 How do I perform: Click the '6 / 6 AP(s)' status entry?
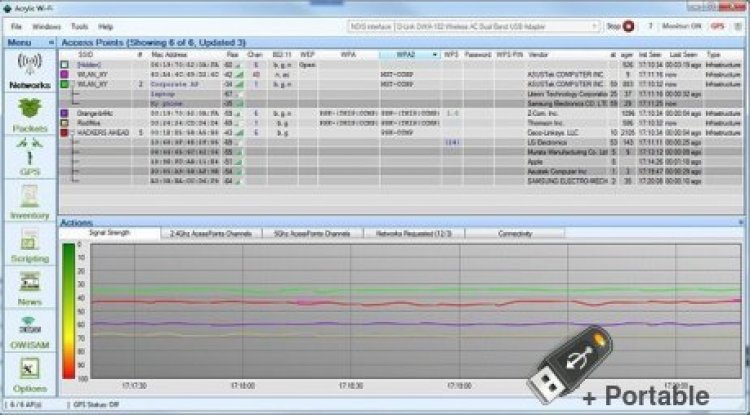(x=26, y=404)
